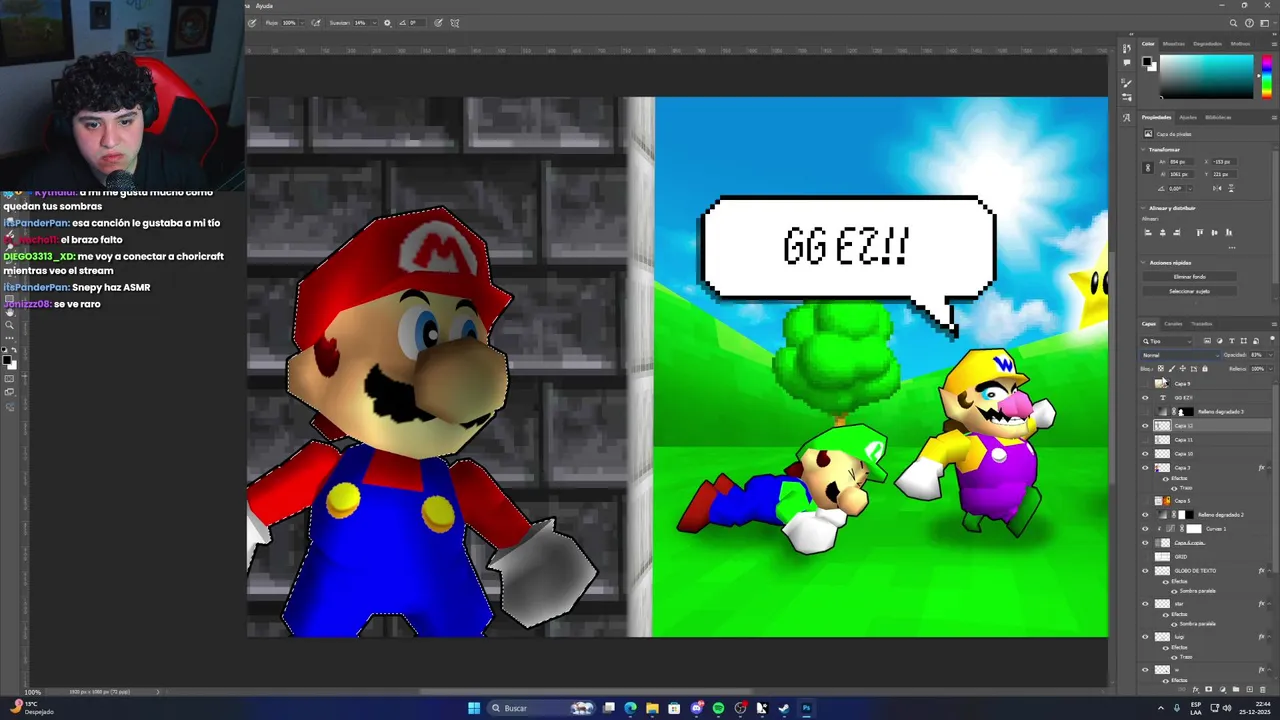This screenshot has height=720, width=1280.
Task: Pick a color in the color field
Action: coord(1206,76)
